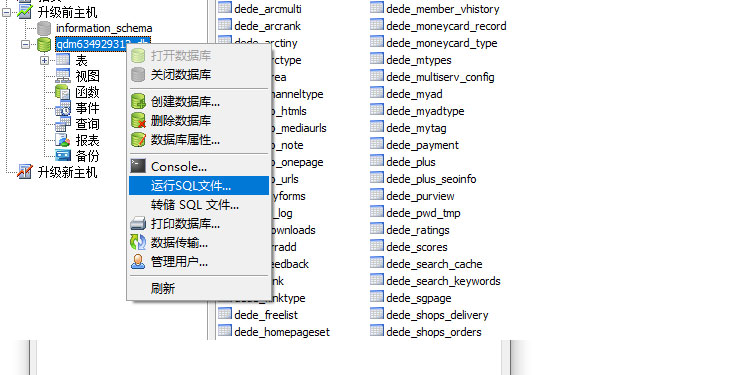Click the table icon next to dede_freelist

coord(225,314)
